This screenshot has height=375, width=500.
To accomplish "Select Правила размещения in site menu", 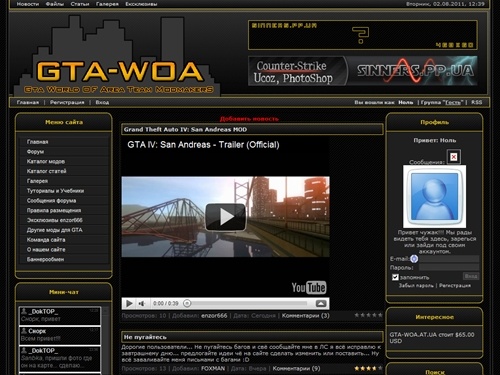I will 54,211.
